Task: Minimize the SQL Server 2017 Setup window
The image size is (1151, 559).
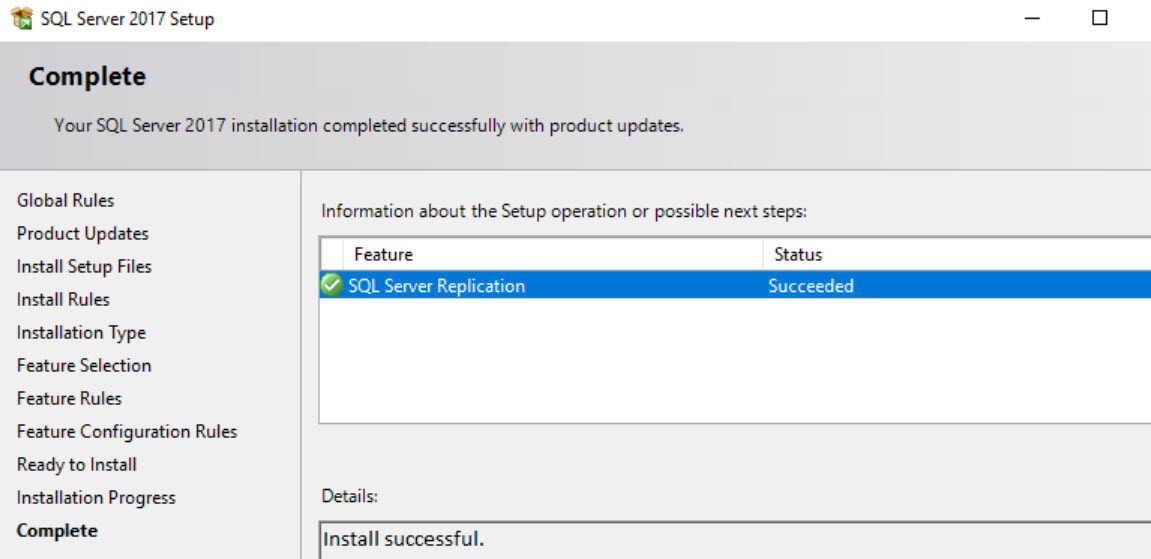Action: [1032, 19]
